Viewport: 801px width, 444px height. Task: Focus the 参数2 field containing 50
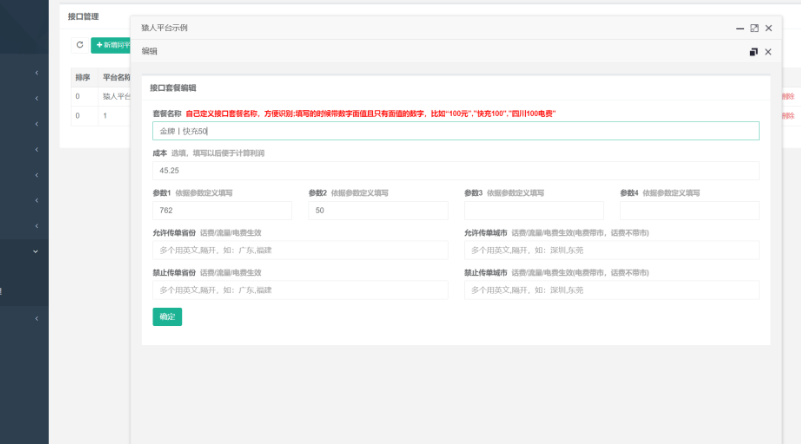[378, 211]
